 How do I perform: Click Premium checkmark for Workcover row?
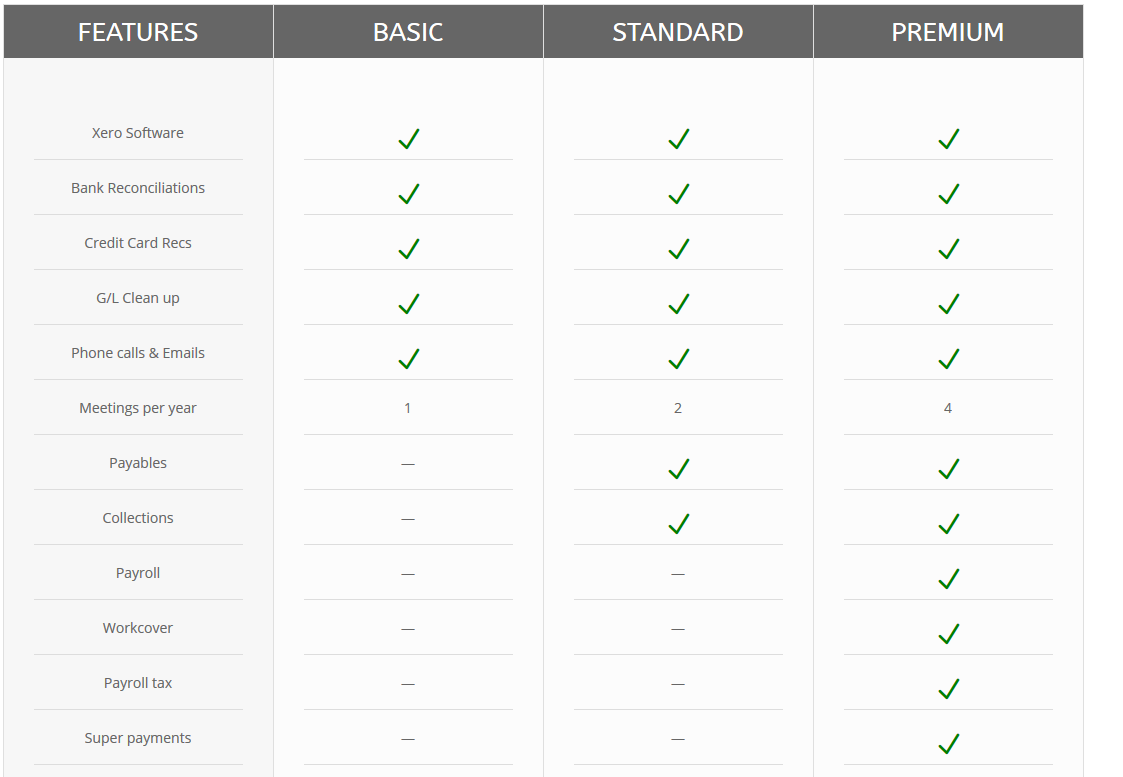pos(948,634)
